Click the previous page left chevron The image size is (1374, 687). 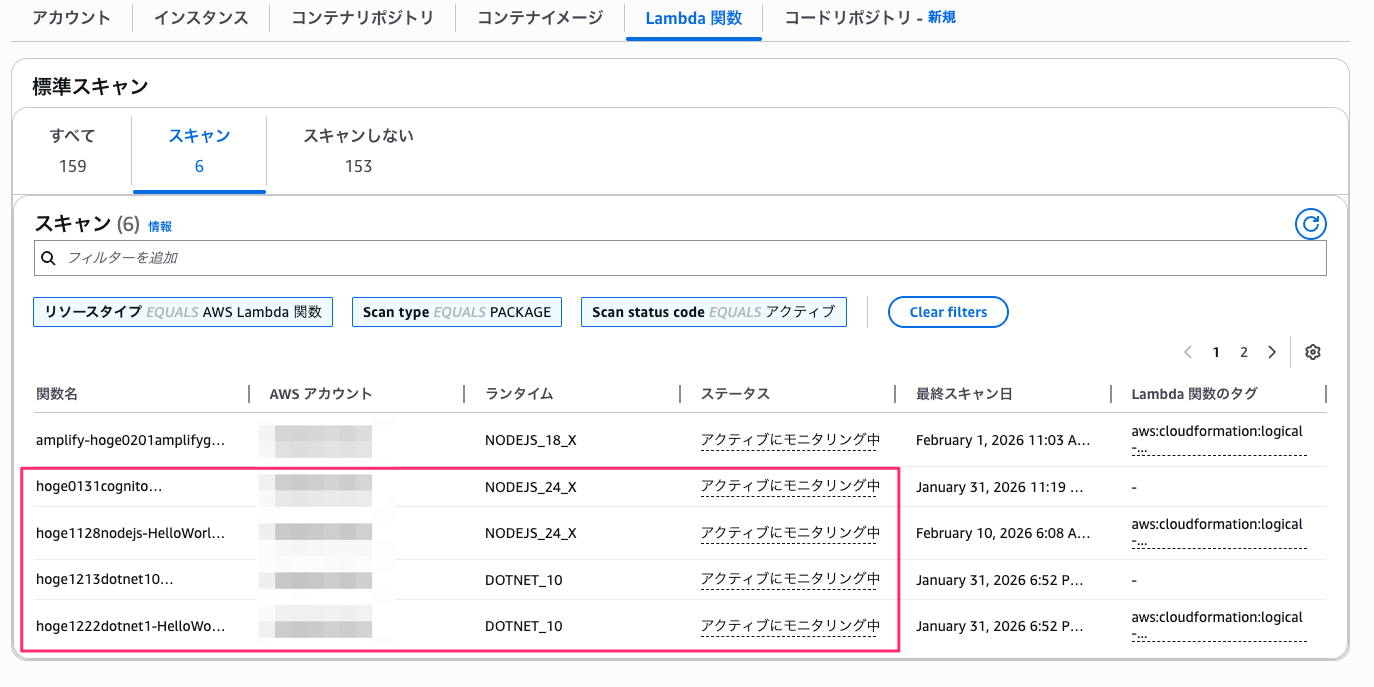point(1188,352)
